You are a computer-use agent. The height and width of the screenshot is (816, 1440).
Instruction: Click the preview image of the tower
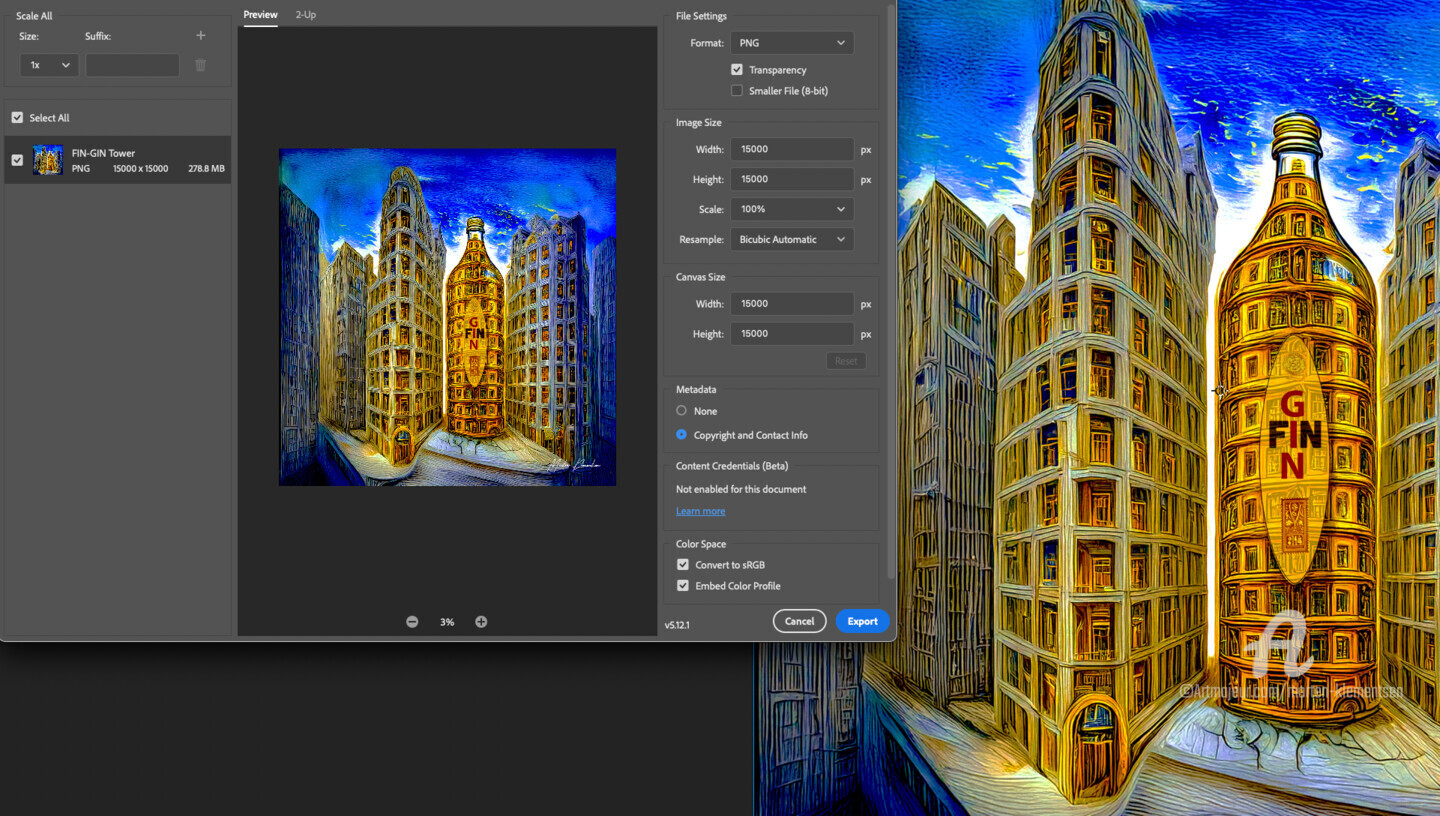pos(447,317)
